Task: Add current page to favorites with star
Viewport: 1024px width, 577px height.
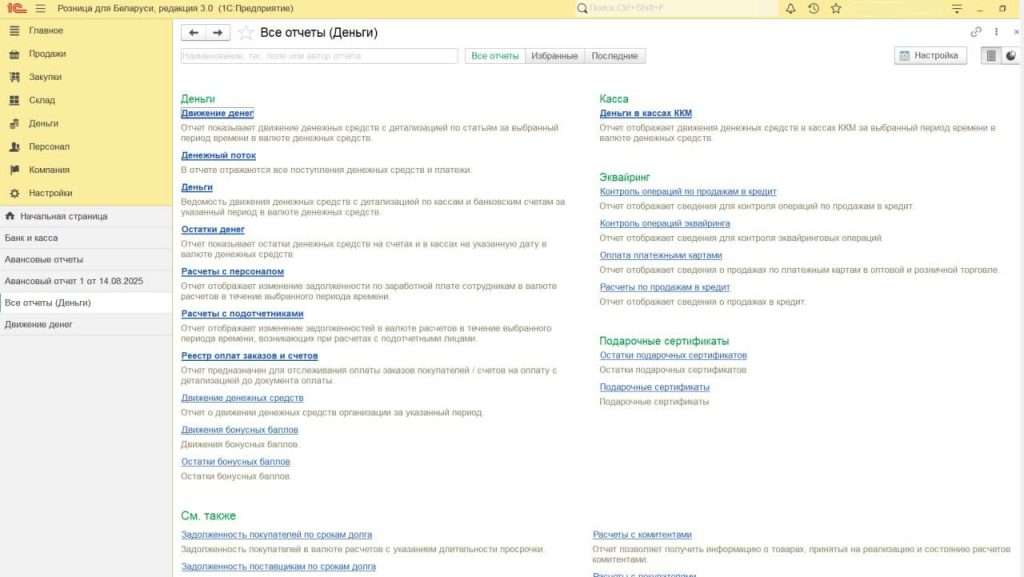Action: point(246,33)
